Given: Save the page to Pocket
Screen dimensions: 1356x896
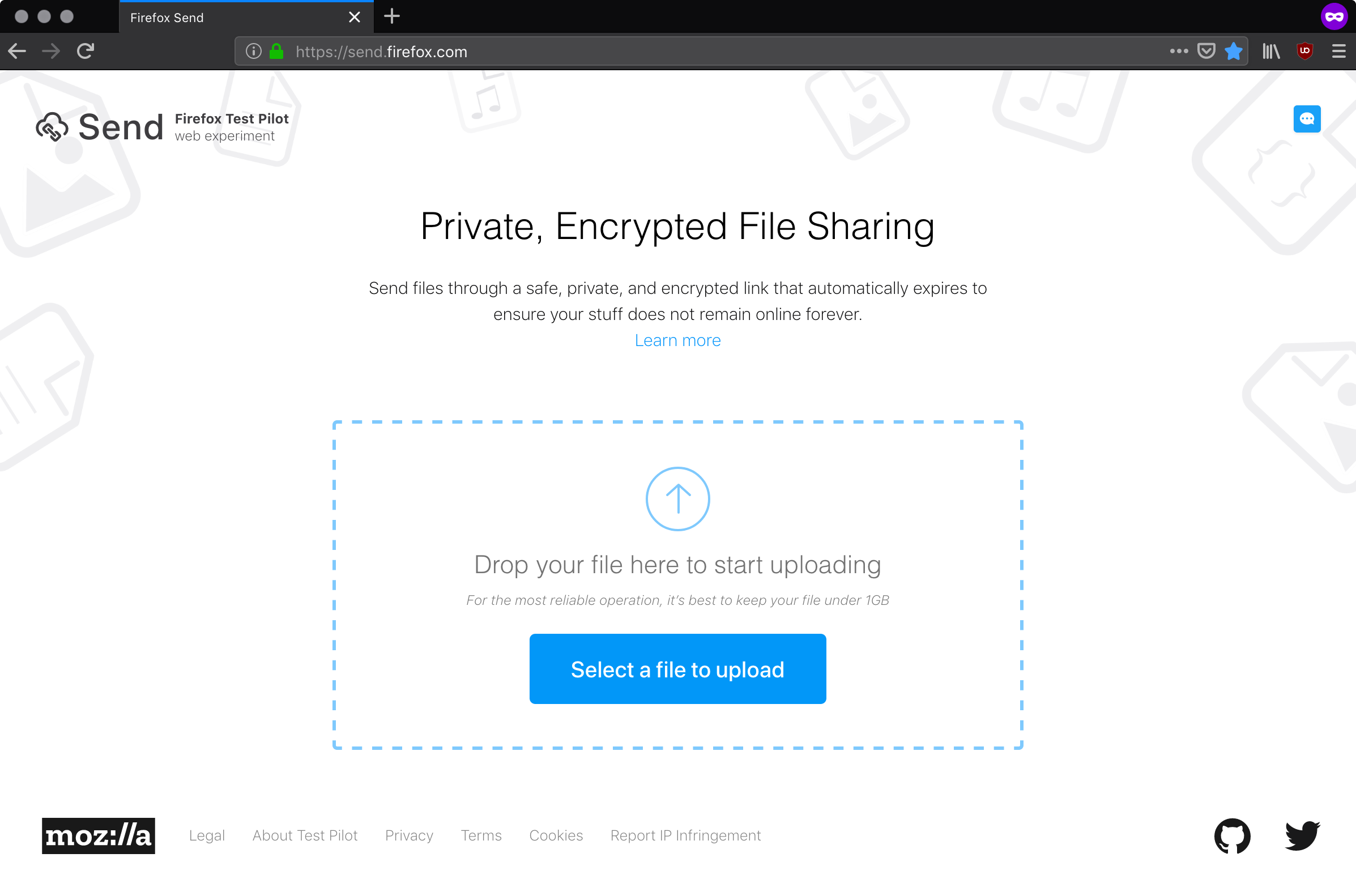Looking at the screenshot, I should 1206,51.
